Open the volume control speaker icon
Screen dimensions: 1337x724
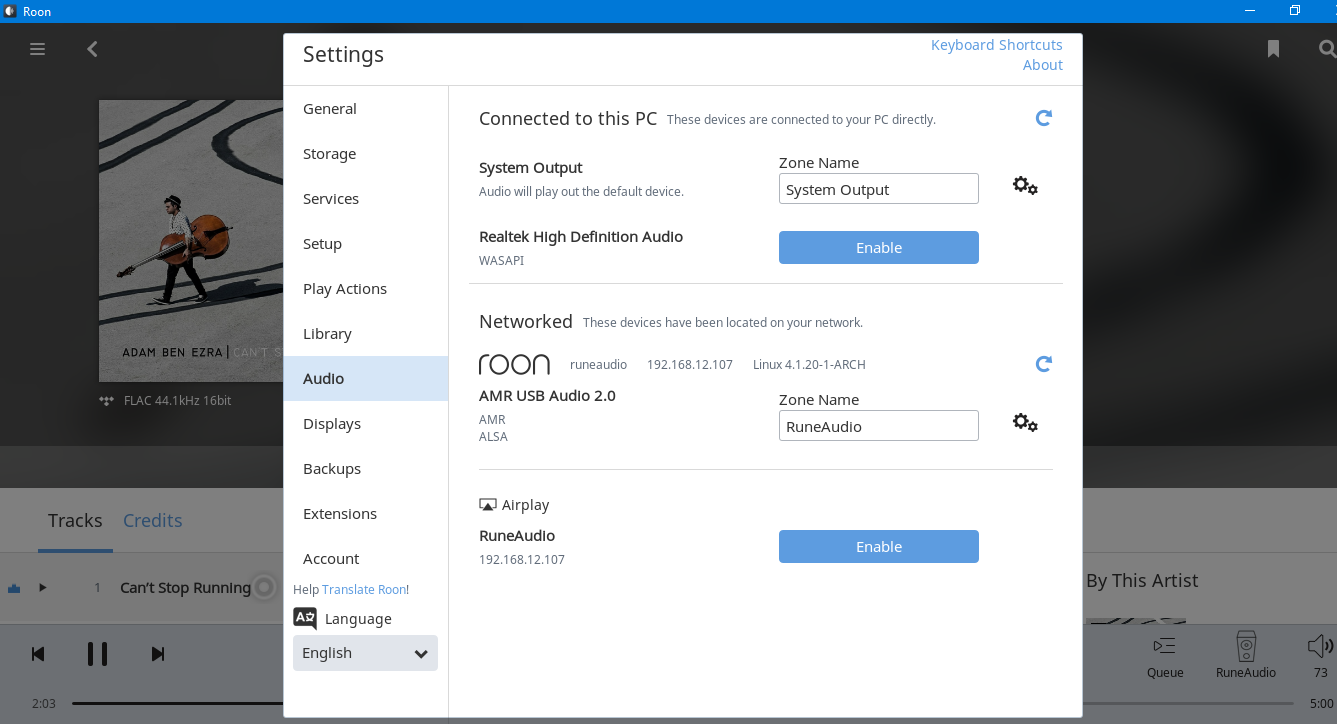1321,646
